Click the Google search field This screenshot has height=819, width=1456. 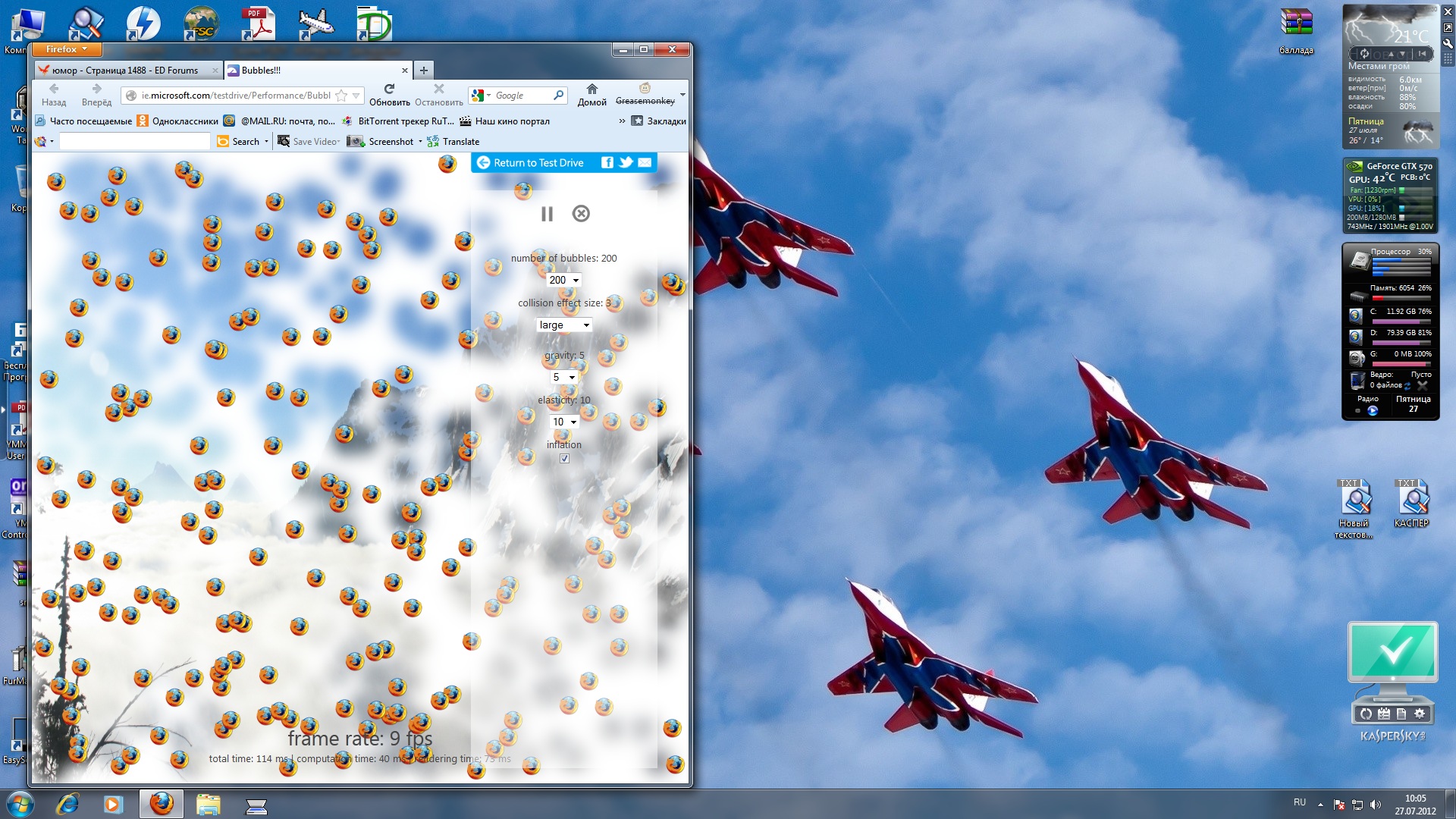(x=522, y=96)
